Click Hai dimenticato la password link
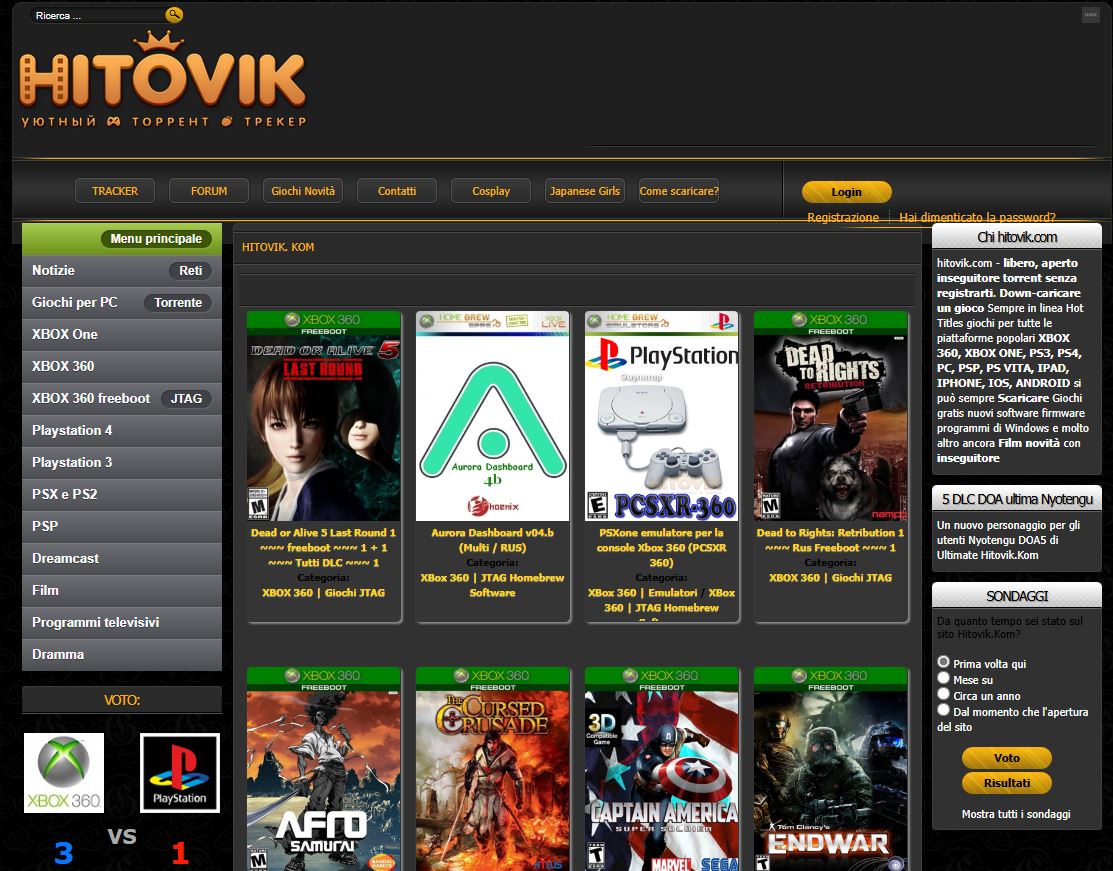The image size is (1113, 871). tap(977, 217)
